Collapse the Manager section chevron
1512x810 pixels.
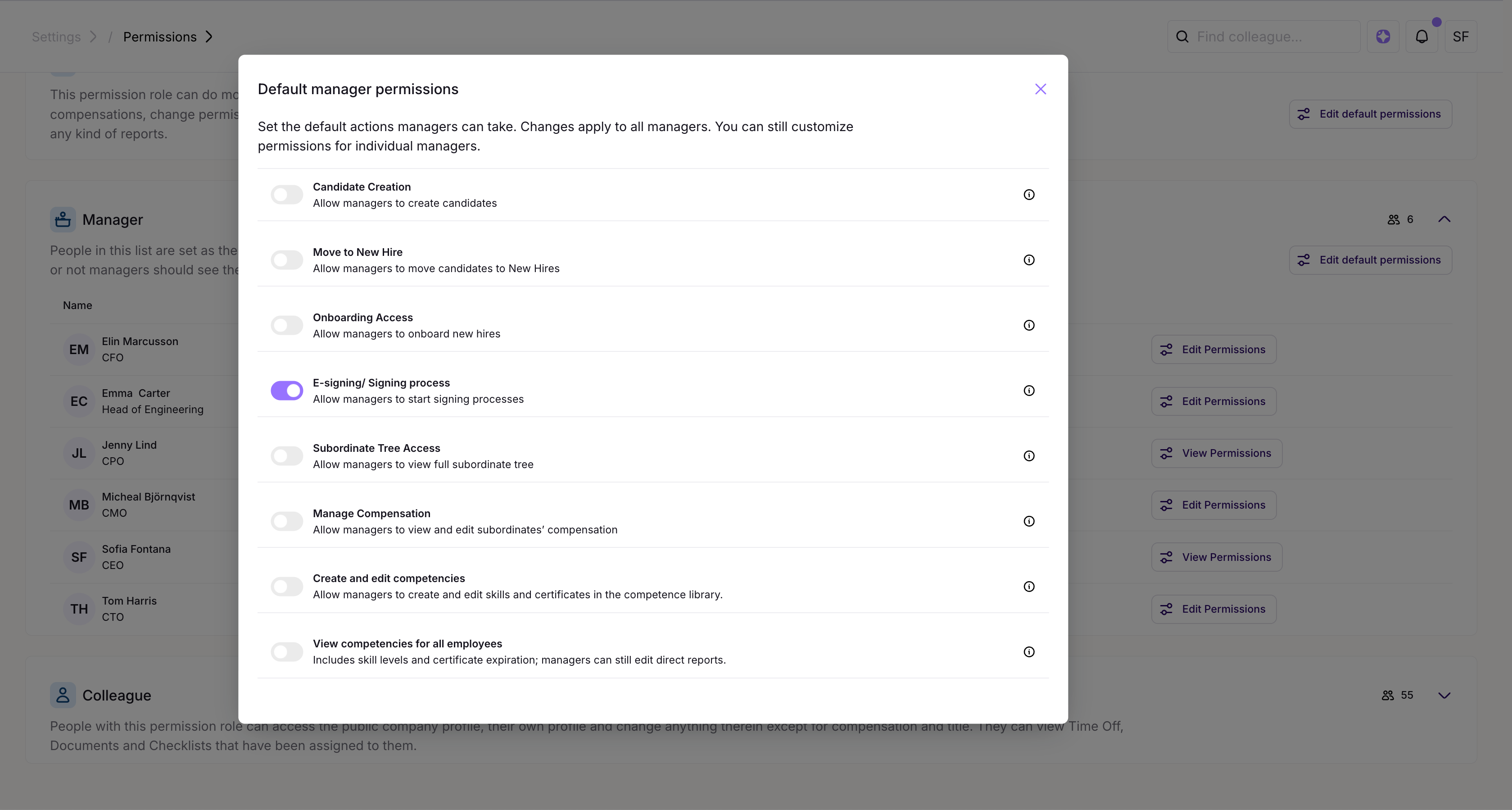(x=1444, y=219)
